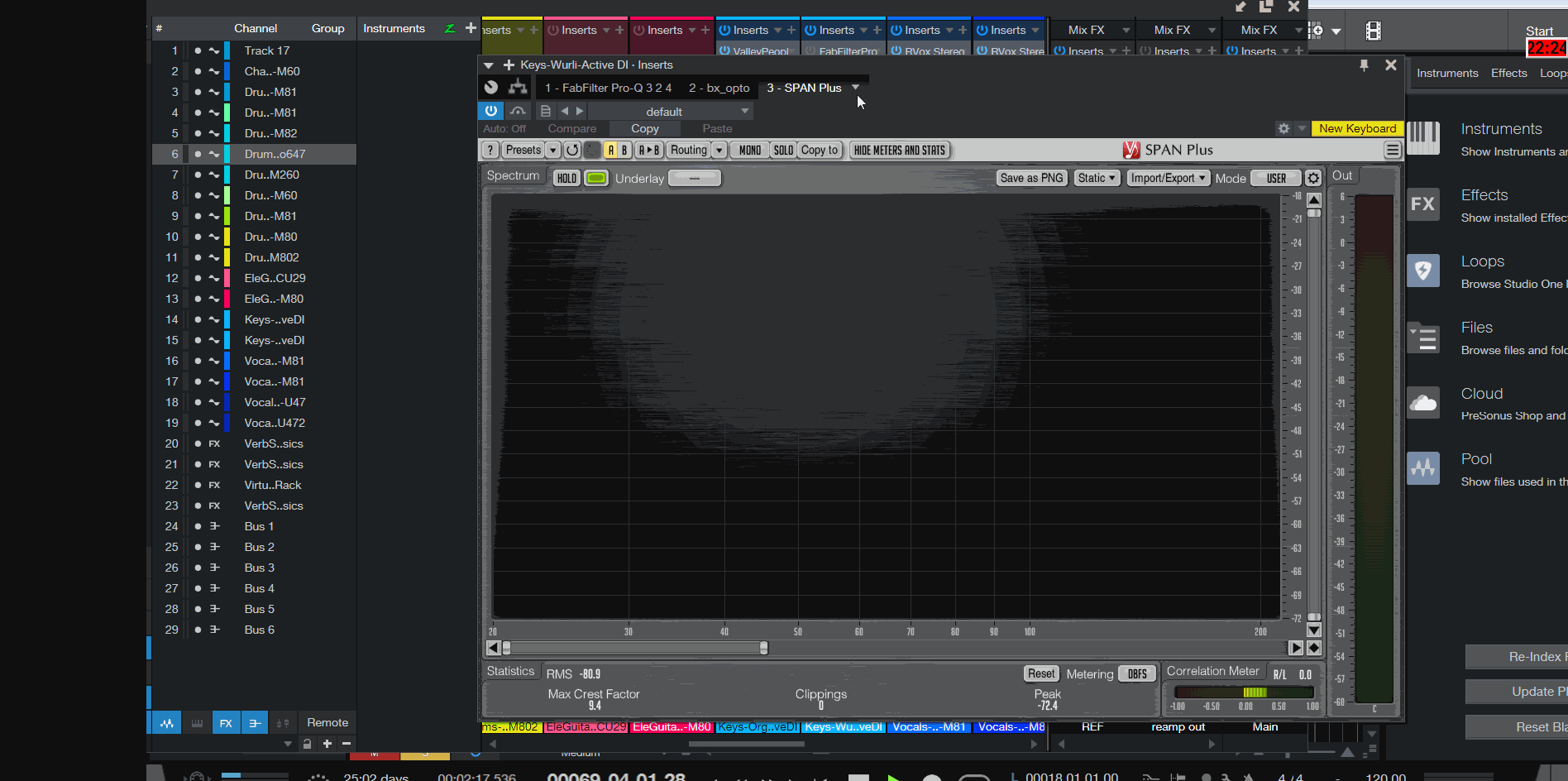
Task: Open the Effects browser tab
Action: [x=1508, y=73]
